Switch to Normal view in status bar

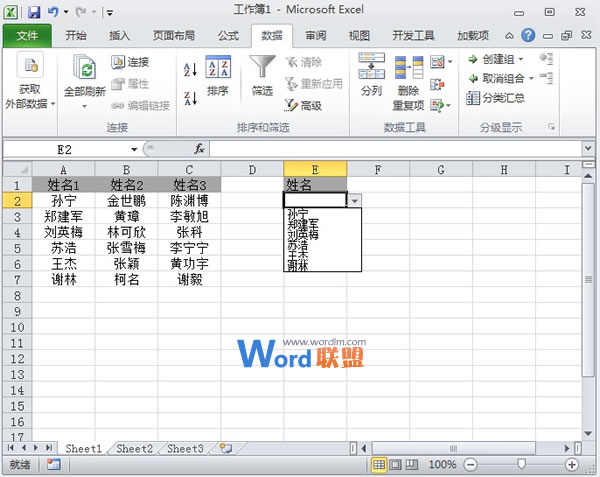click(380, 465)
